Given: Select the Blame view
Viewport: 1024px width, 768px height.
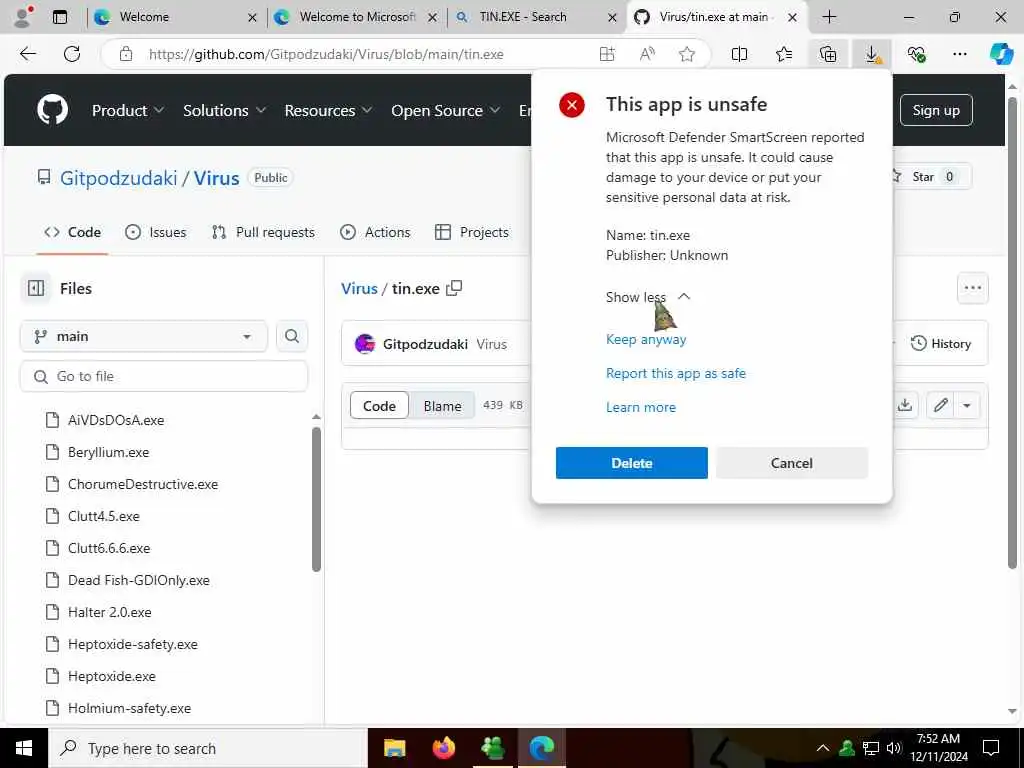Looking at the screenshot, I should (x=442, y=406).
